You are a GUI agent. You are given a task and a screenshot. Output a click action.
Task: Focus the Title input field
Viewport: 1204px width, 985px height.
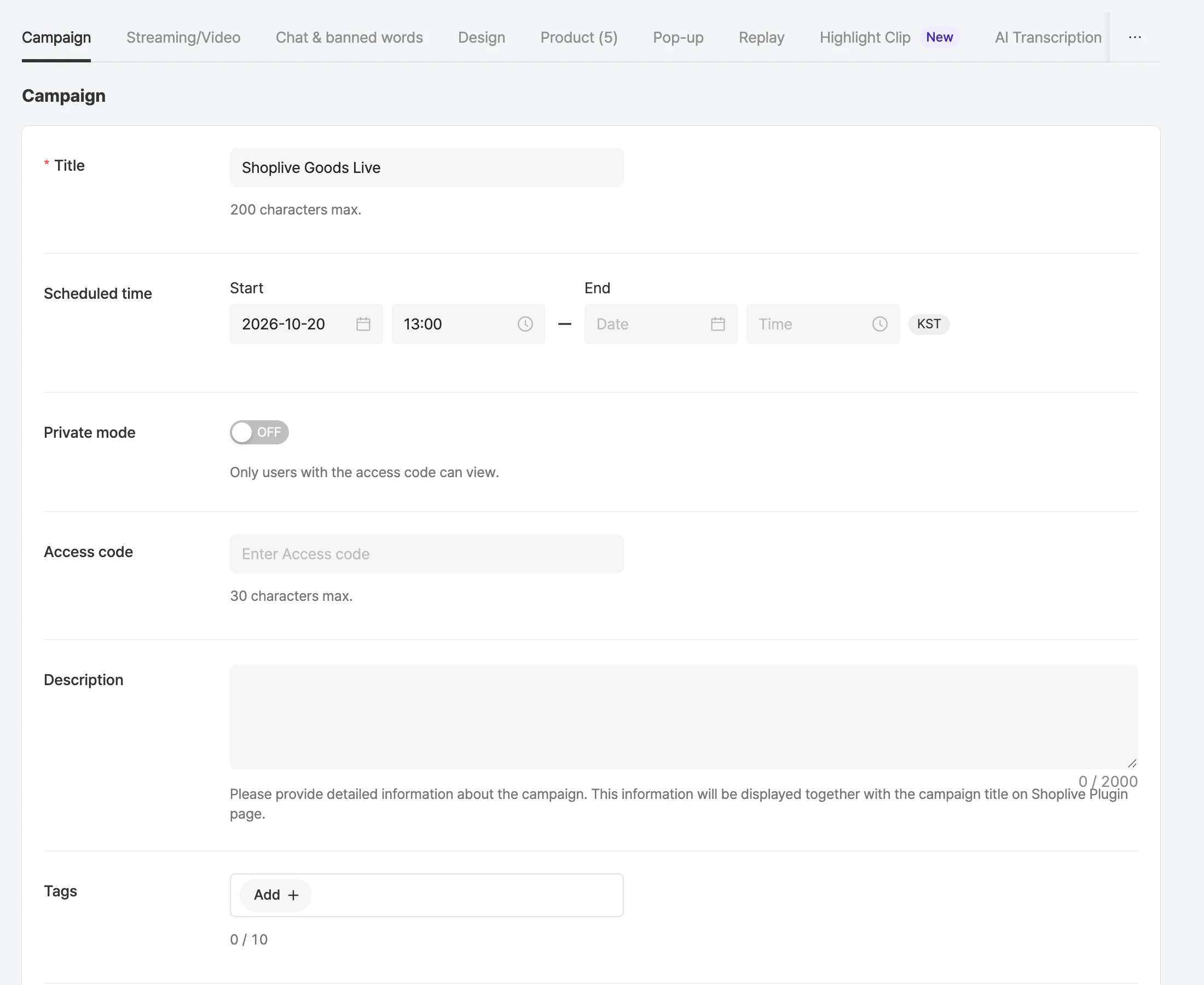(427, 167)
